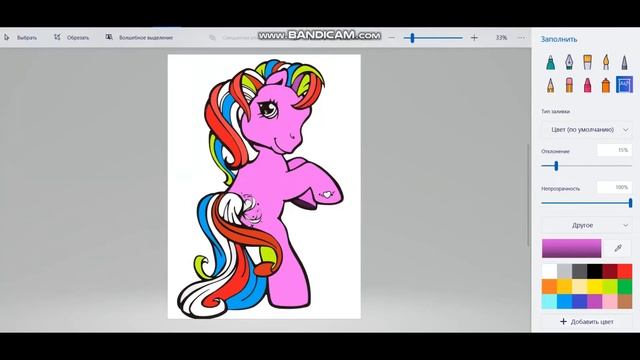Activate Волшебное выделение magic select
The height and width of the screenshot is (360, 640).
tap(139, 38)
